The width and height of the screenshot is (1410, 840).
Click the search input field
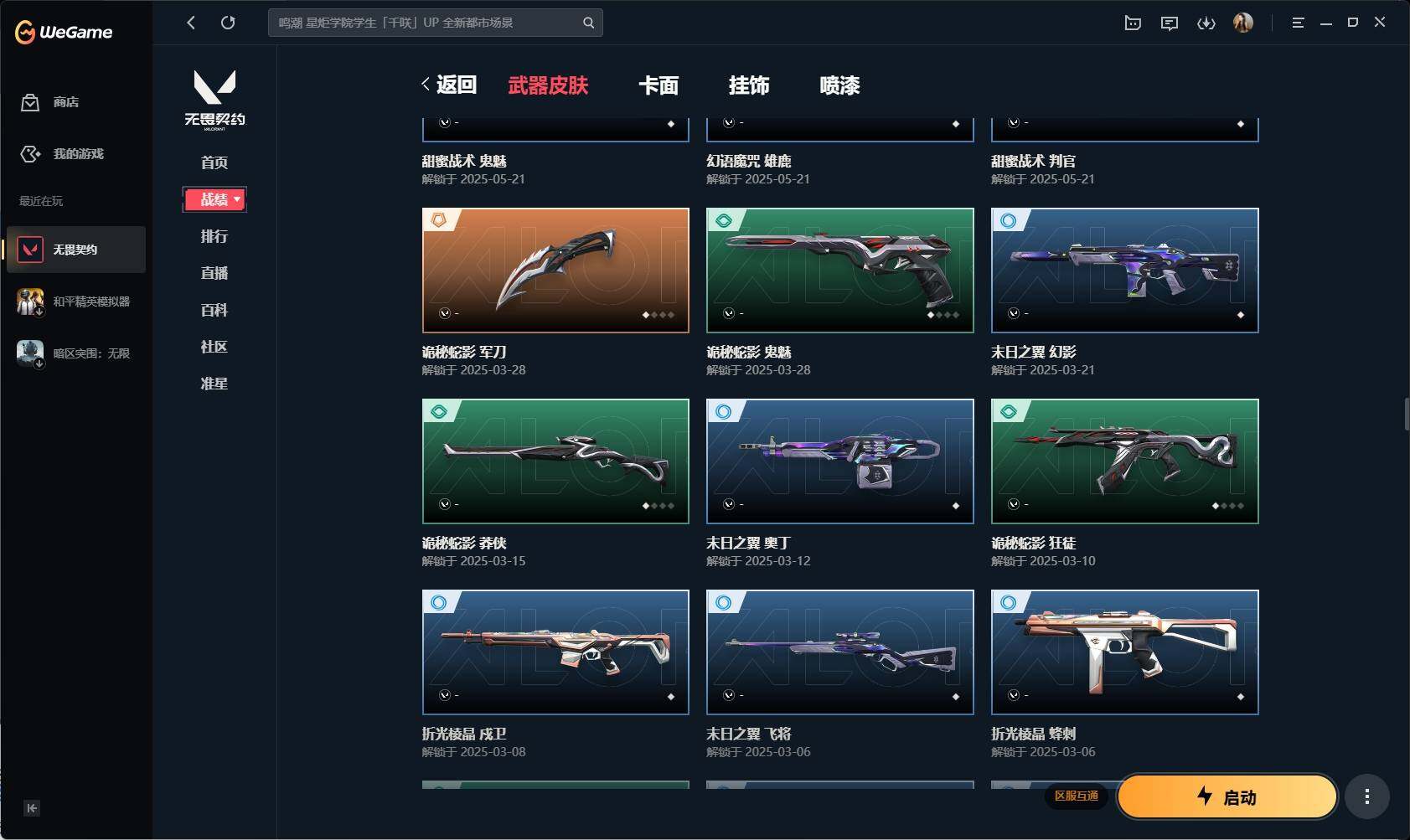coord(427,23)
